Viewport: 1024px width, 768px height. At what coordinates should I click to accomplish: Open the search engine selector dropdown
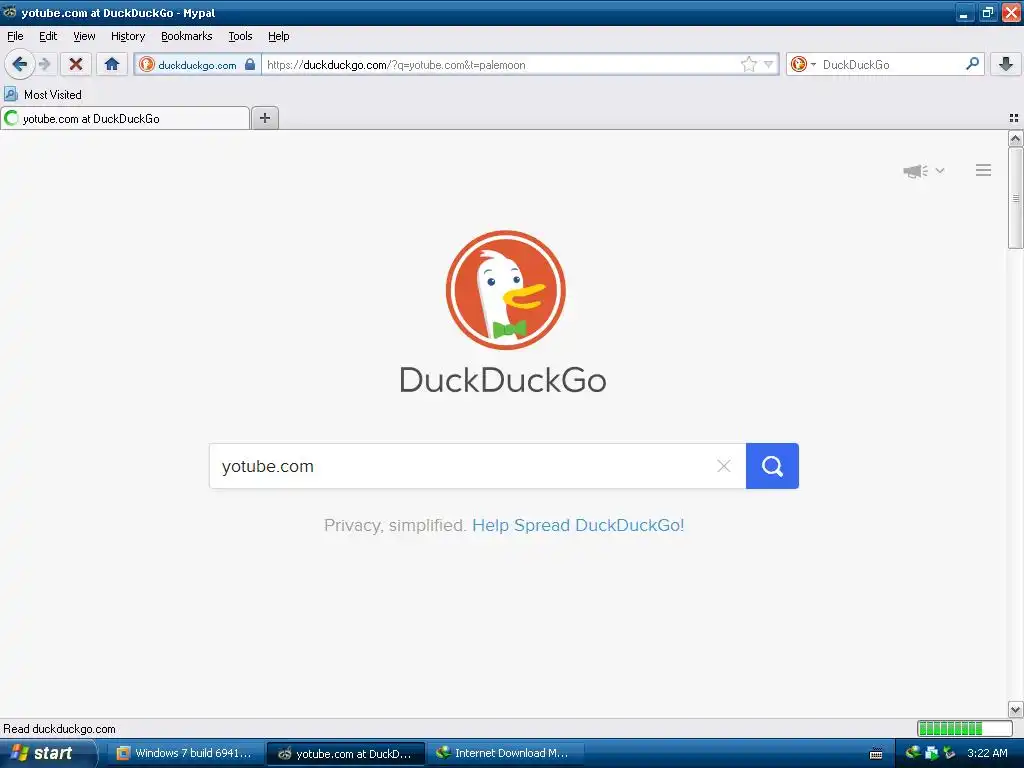(x=803, y=64)
